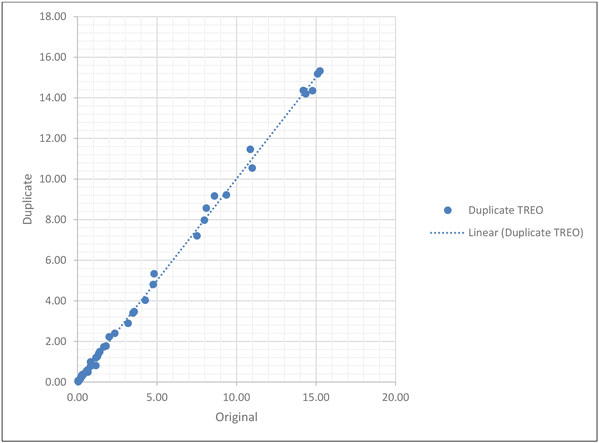The width and height of the screenshot is (599, 443).
Task: Click the data point at about 4.00
Action: pos(145,300)
